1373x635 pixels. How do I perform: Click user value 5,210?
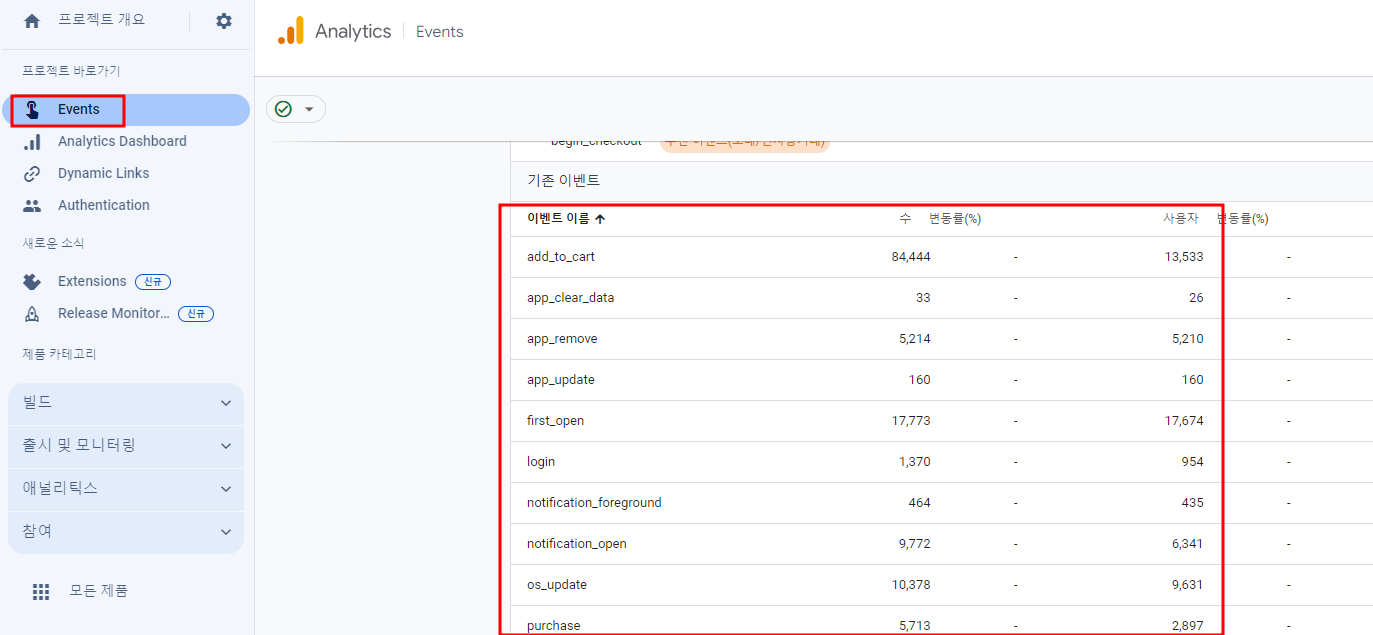[1188, 339]
